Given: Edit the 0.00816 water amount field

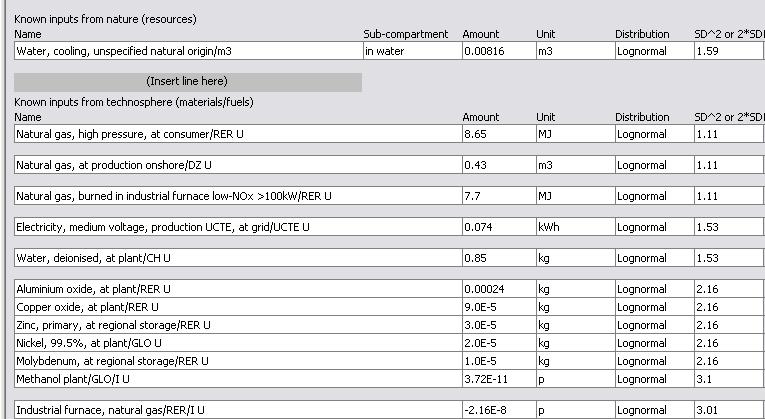Looking at the screenshot, I should pos(496,50).
